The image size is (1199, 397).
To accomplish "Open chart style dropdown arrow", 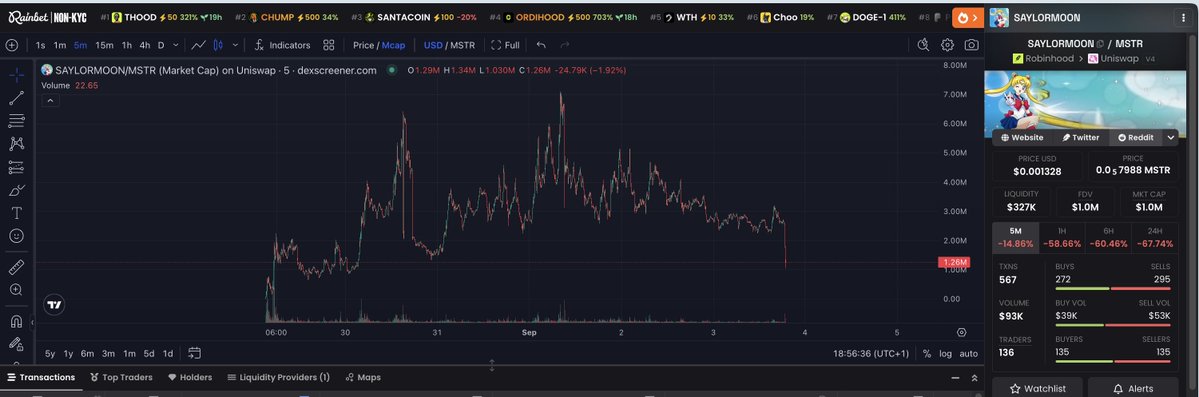I will point(235,45).
